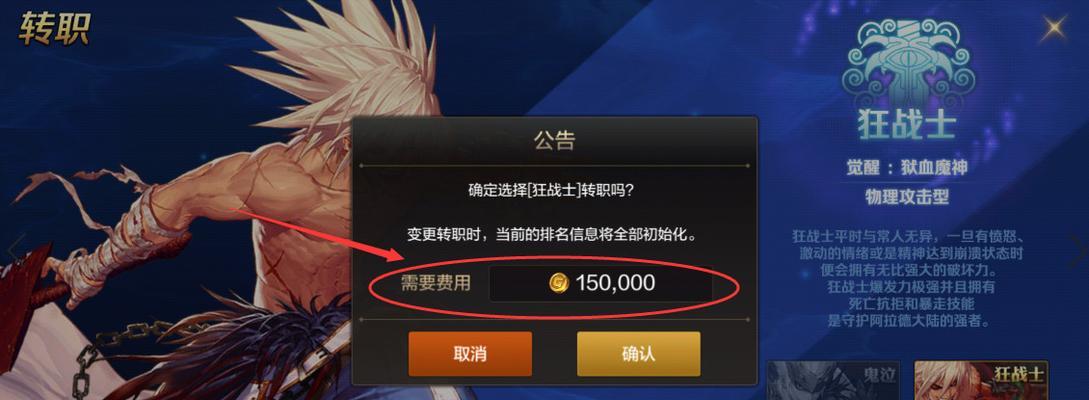Select the teal 狂战士 class emblem
This screenshot has width=1089, height=400.
tap(906, 63)
